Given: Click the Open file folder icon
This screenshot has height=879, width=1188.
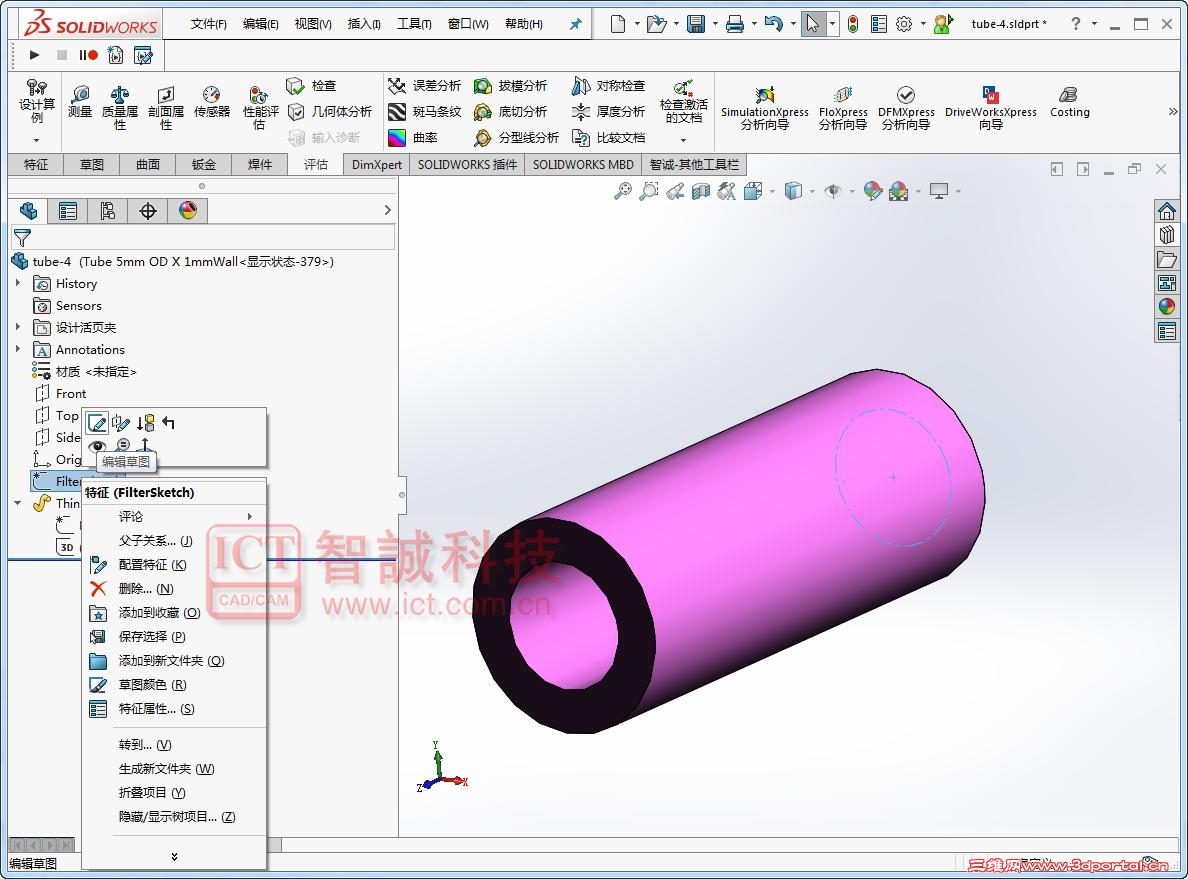Looking at the screenshot, I should tap(656, 24).
